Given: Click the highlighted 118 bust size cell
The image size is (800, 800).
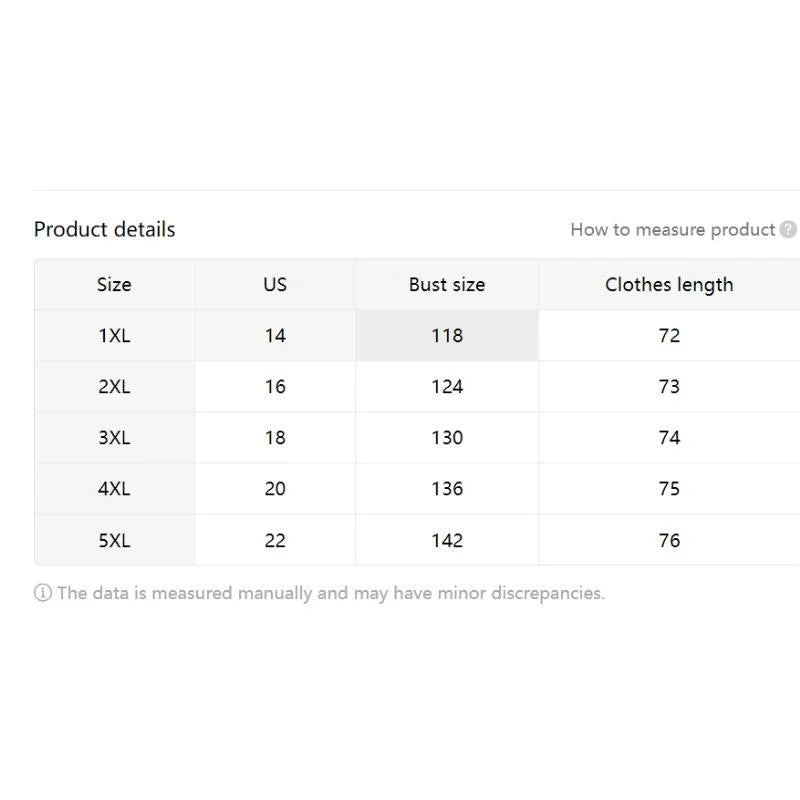Looking at the screenshot, I should point(447,336).
